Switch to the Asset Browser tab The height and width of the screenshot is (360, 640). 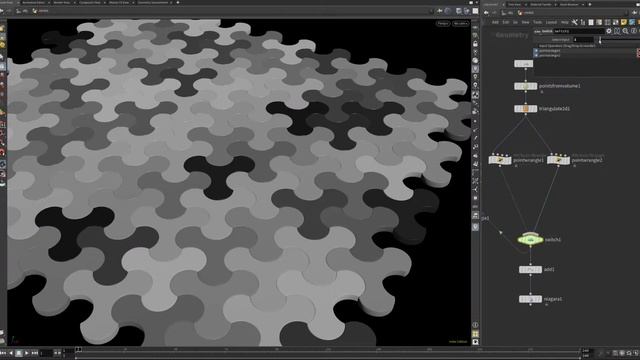pyautogui.click(x=569, y=4)
